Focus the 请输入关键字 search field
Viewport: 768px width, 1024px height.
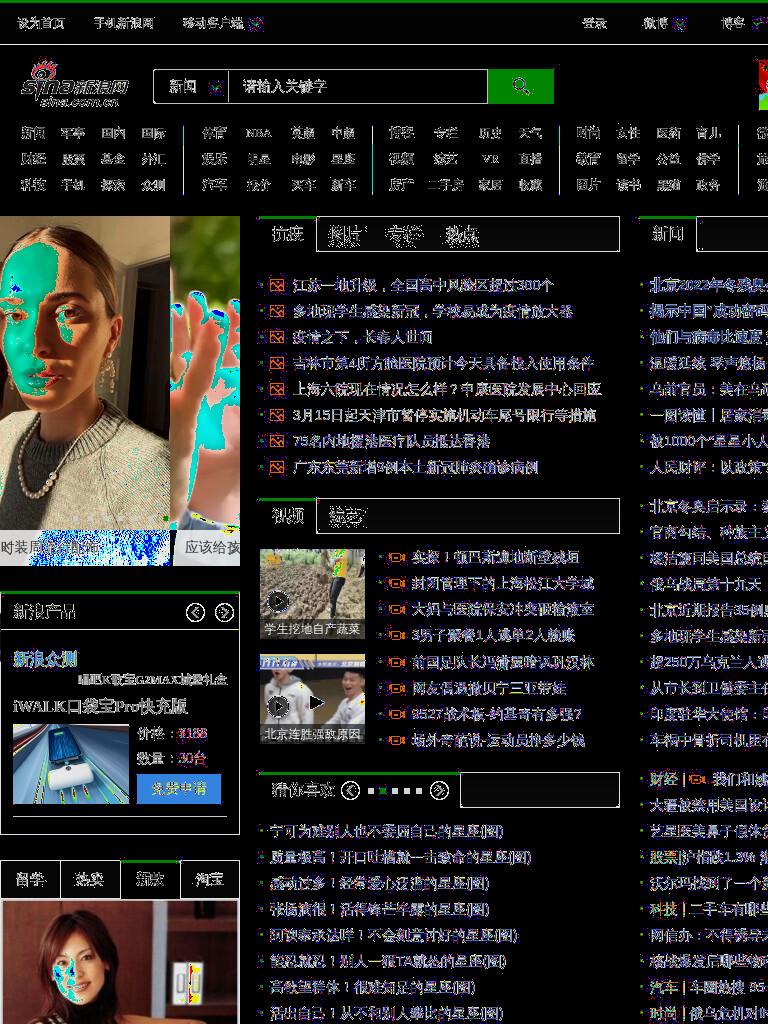click(358, 86)
